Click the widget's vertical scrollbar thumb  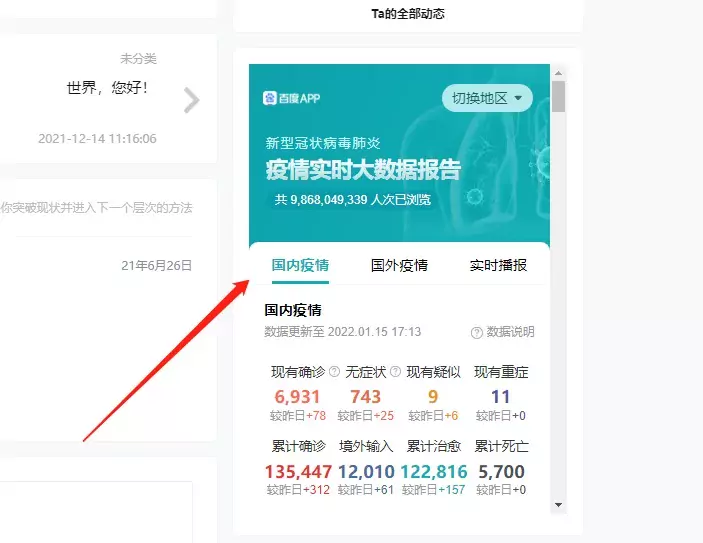click(559, 96)
